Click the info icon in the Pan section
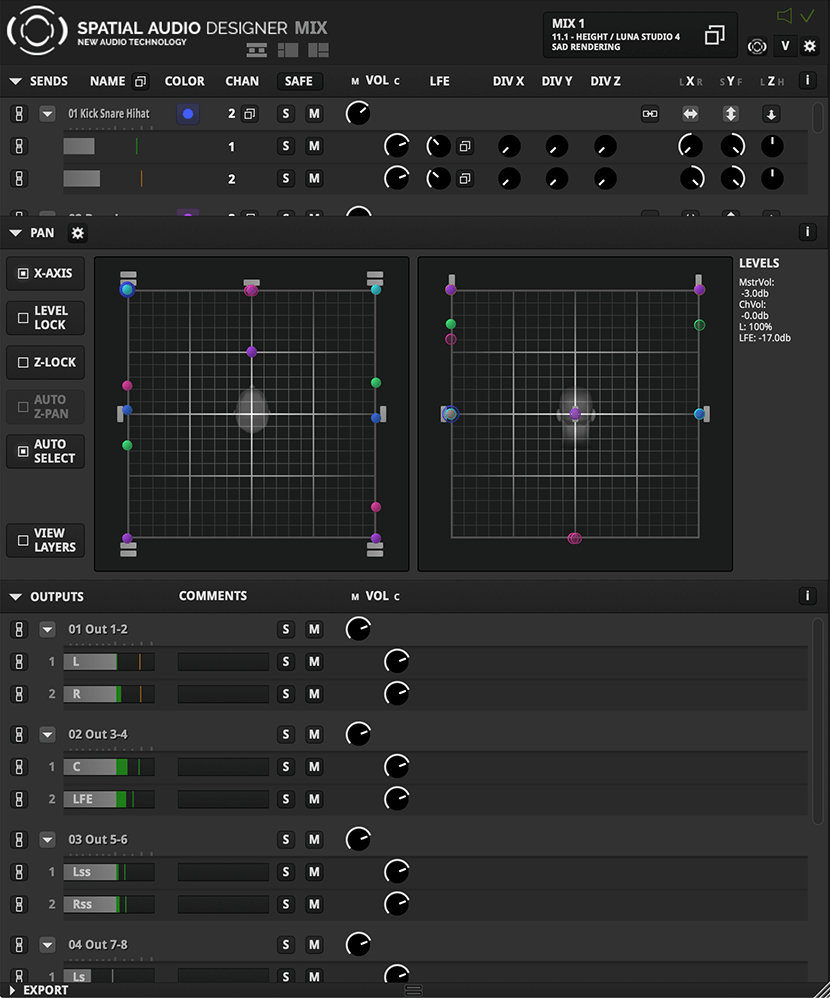This screenshot has width=830, height=998. [807, 231]
